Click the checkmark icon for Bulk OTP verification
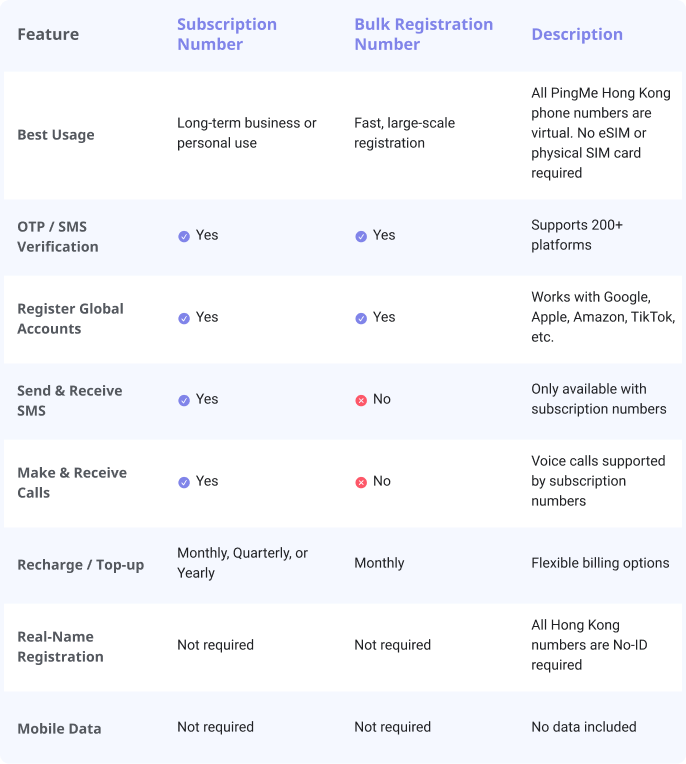This screenshot has height=764, width=686. [x=361, y=236]
